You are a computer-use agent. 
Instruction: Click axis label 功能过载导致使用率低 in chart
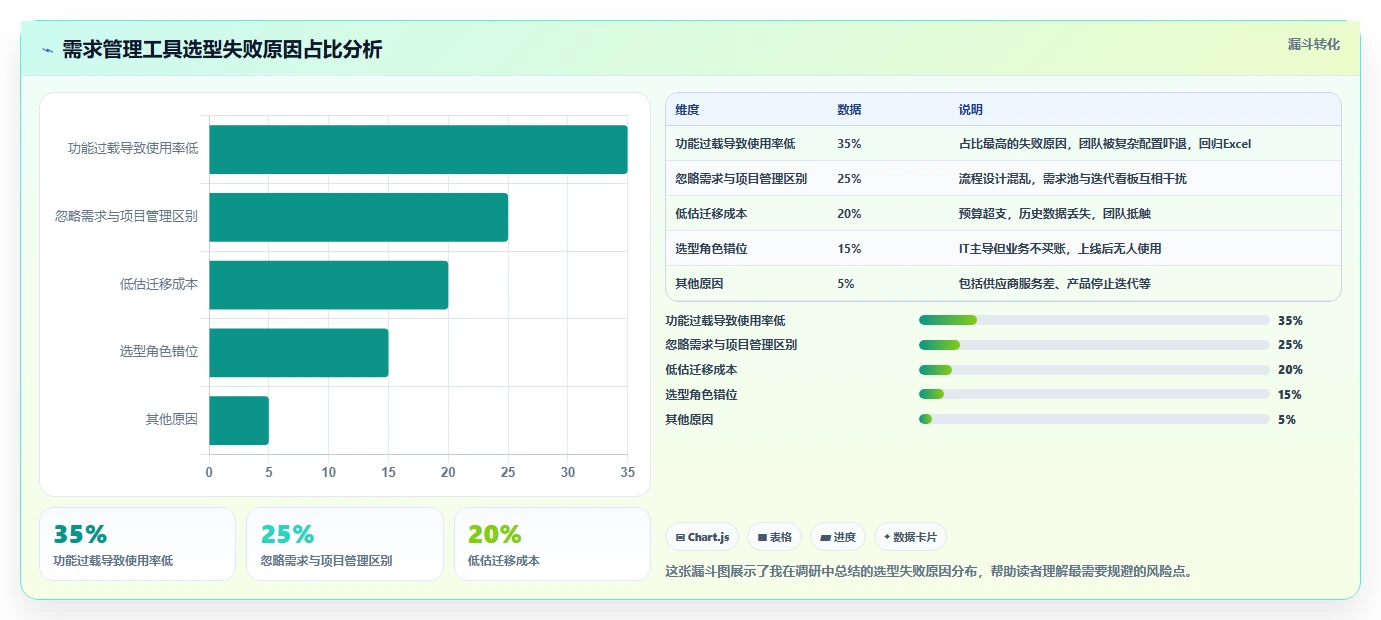coord(133,149)
